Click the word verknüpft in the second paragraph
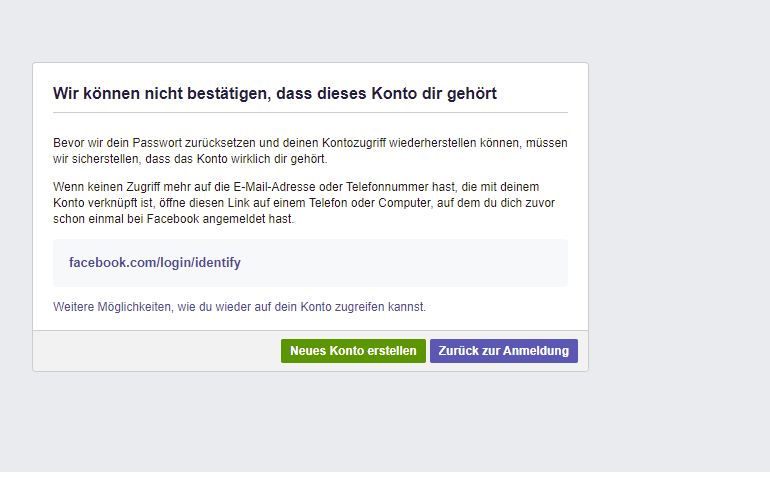Image resolution: width=770 pixels, height=478 pixels. coord(123,202)
